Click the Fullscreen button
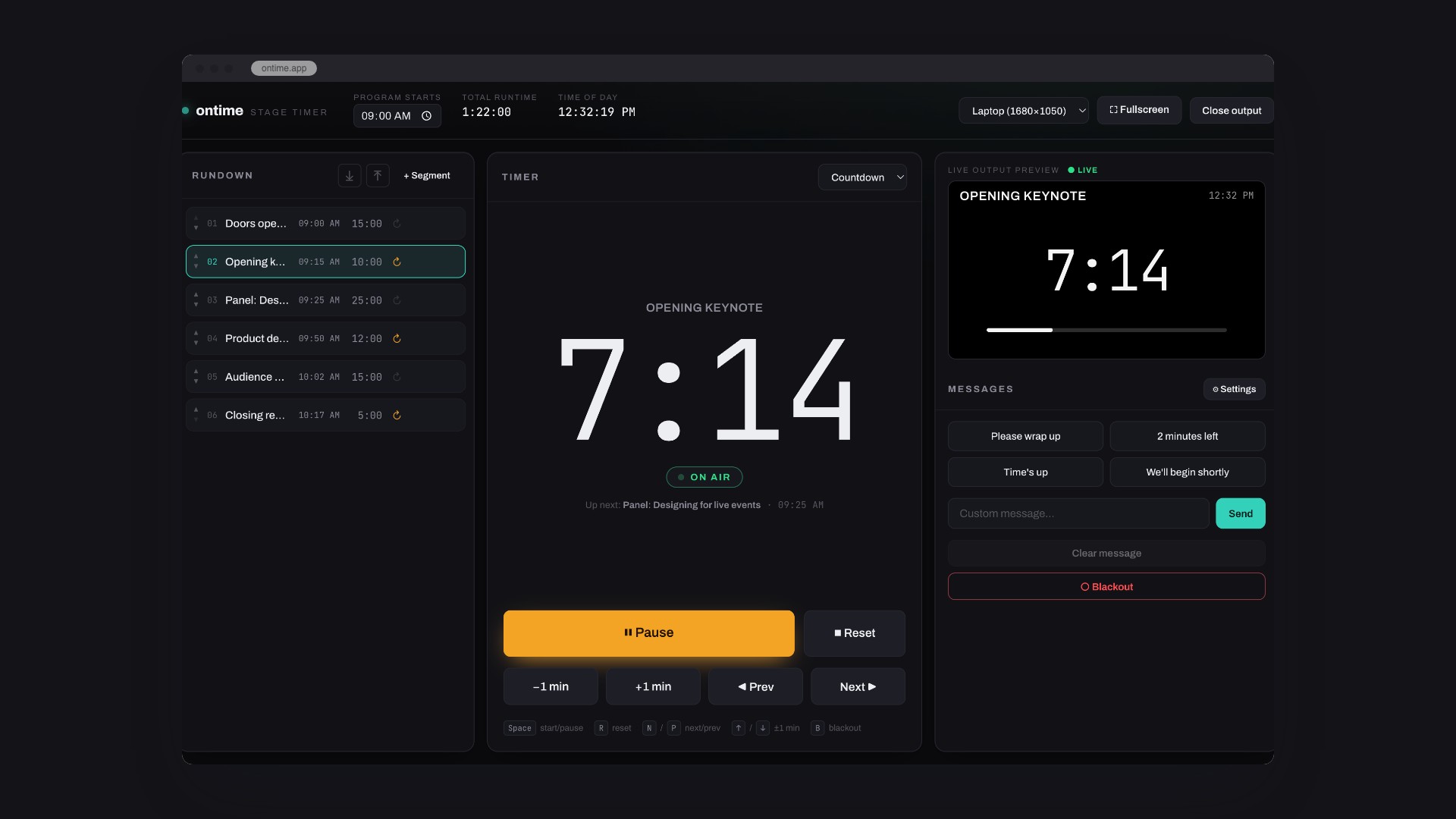The image size is (1456, 819). (x=1139, y=110)
